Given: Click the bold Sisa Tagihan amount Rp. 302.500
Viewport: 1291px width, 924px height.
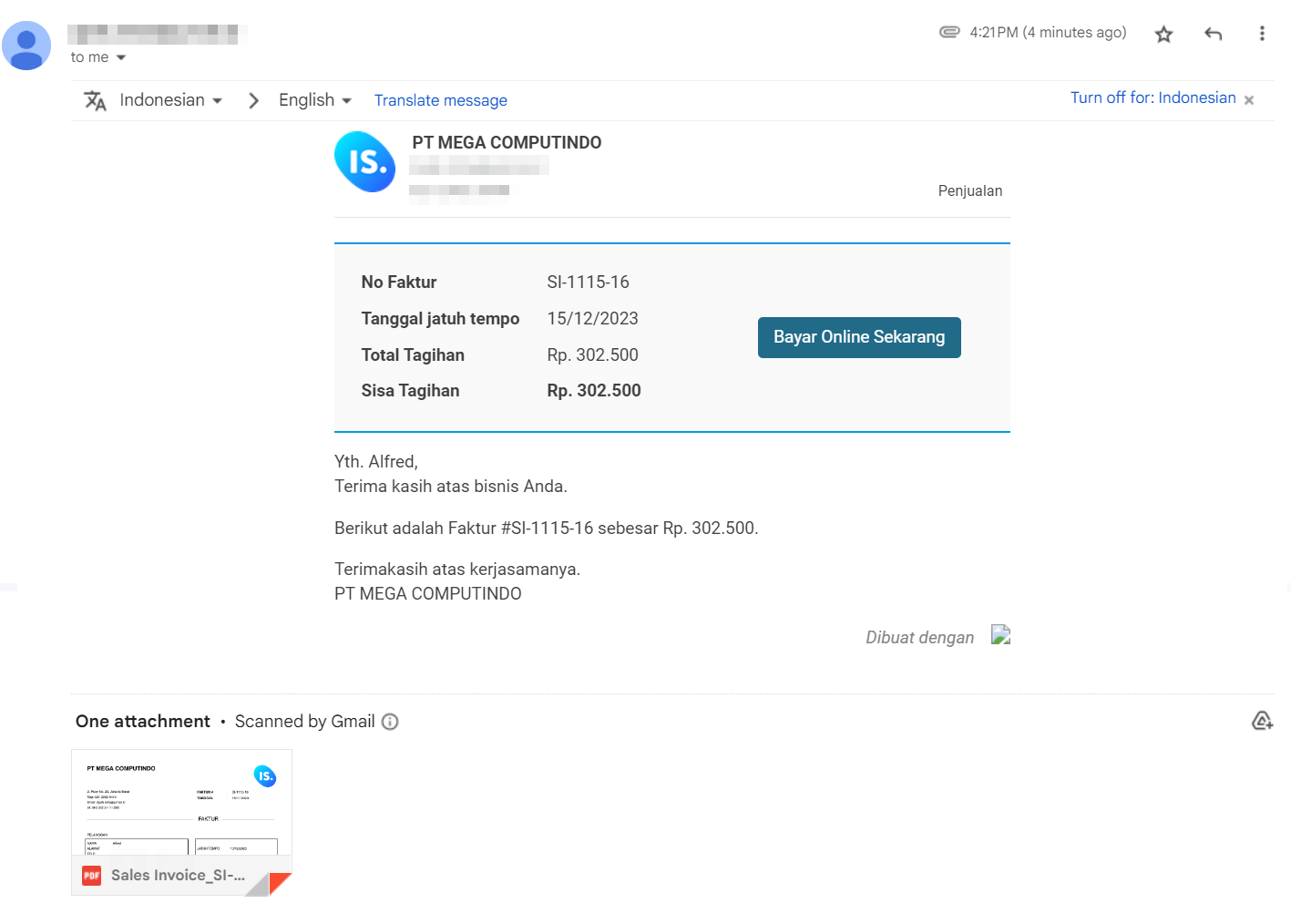Looking at the screenshot, I should [594, 391].
